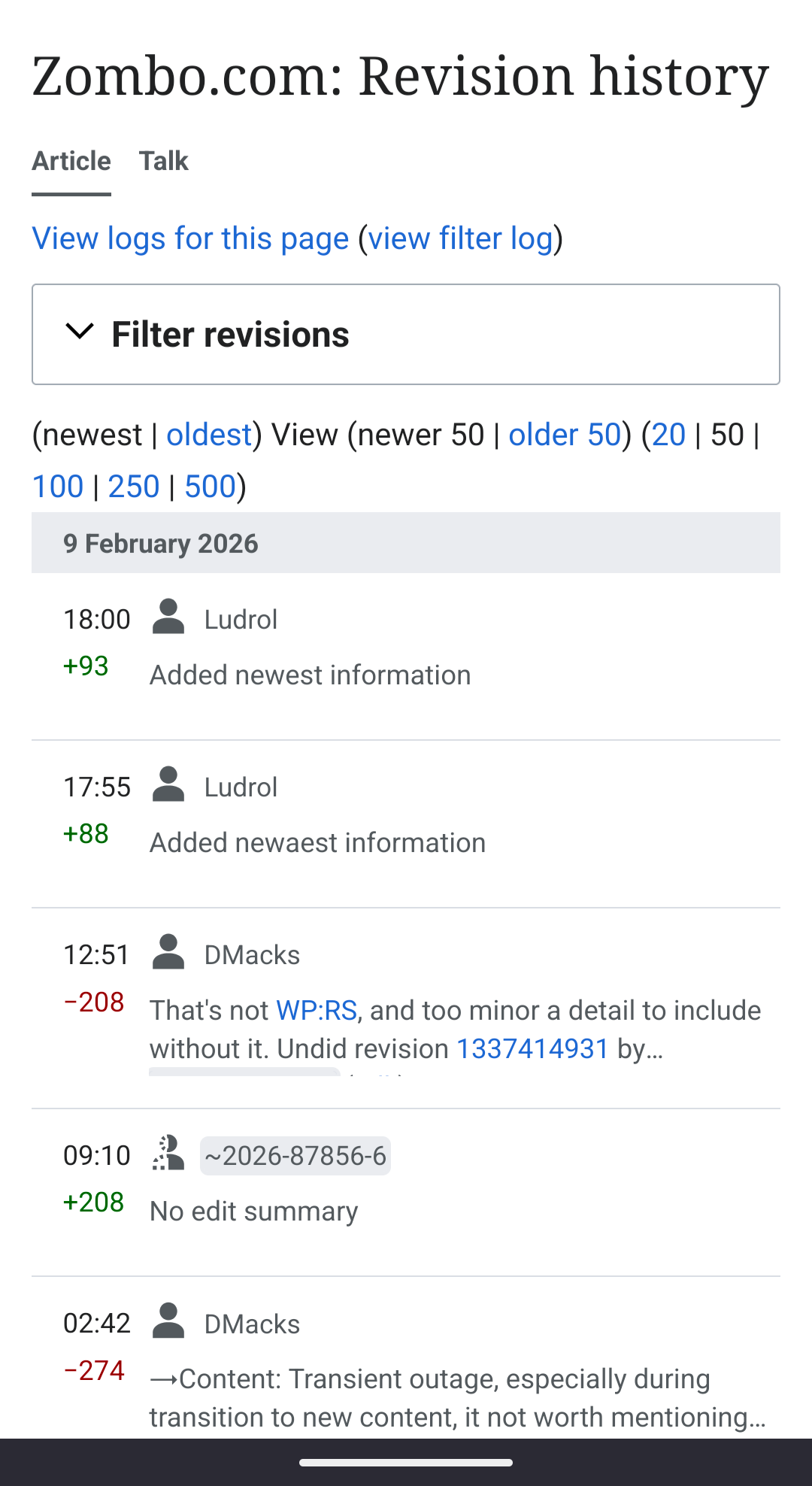This screenshot has height=1486, width=812.
Task: Switch to the Talk tab
Action: (163, 161)
